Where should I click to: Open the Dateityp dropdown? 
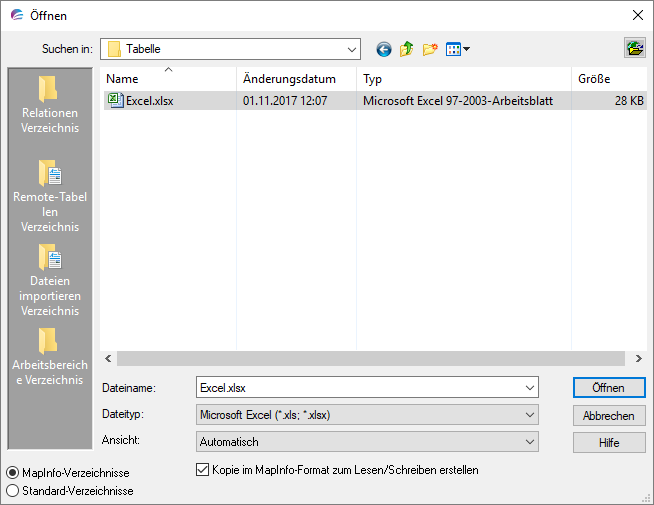pos(367,415)
